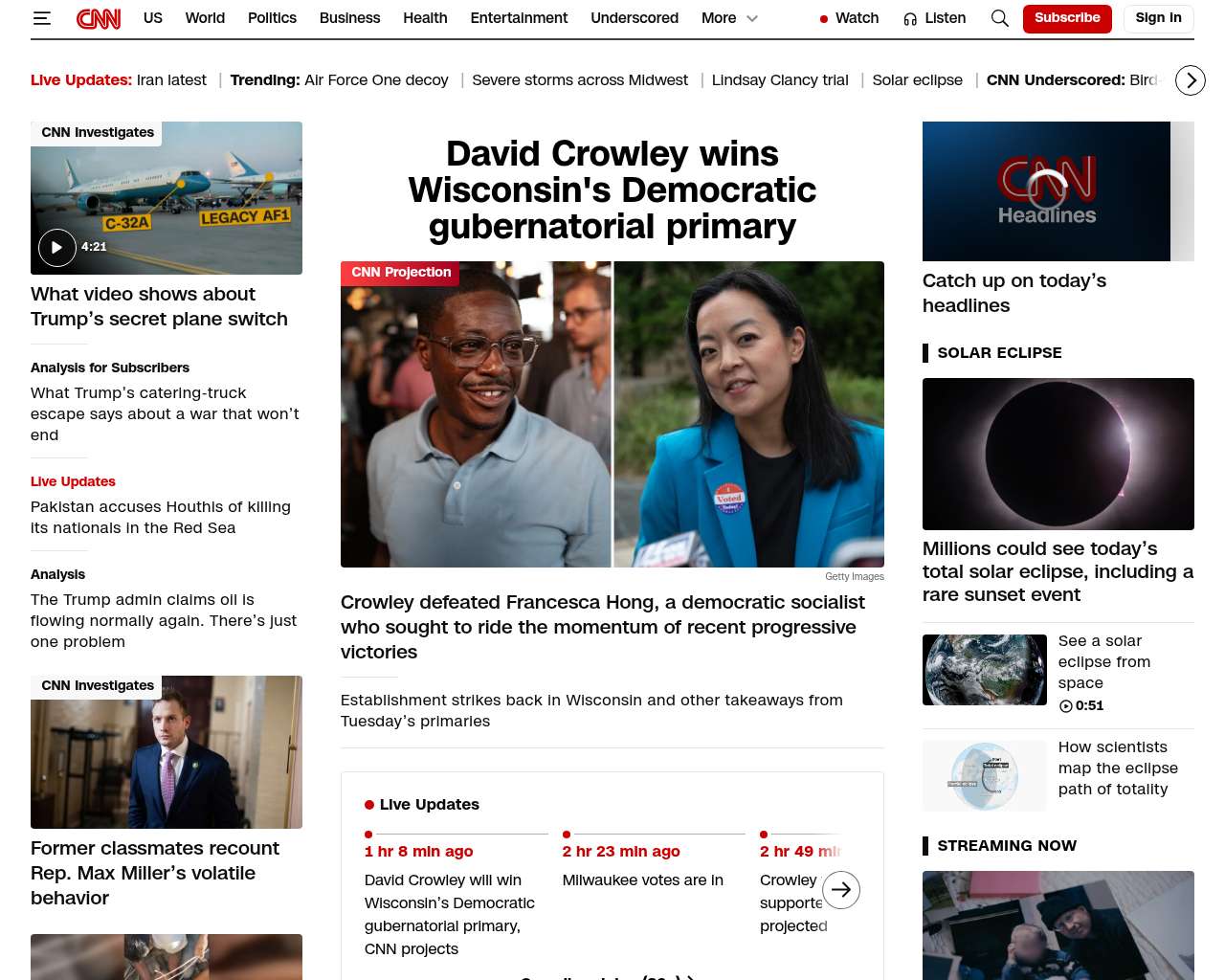Open Establishment strikes back takeaways link
Viewport: 1225px width, 980px height.
(x=591, y=710)
